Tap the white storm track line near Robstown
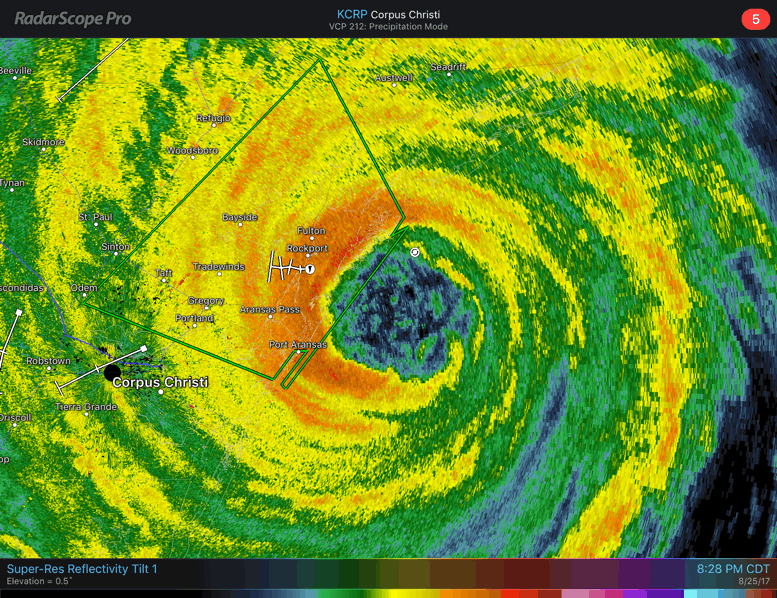This screenshot has height=598, width=777. [x=101, y=369]
